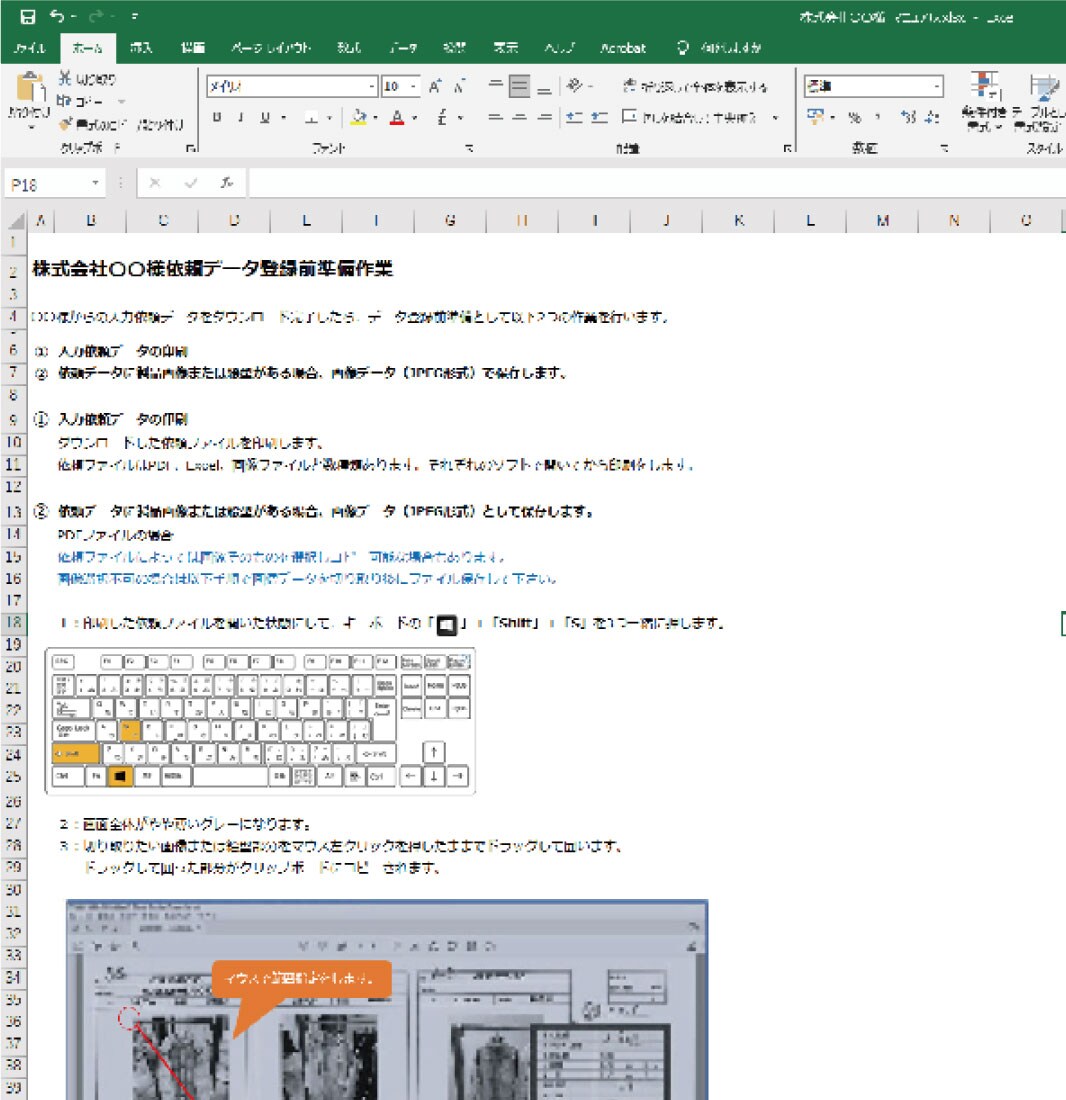The width and height of the screenshot is (1066, 1100).
Task: Open the font name dropdown
Action: (x=372, y=86)
